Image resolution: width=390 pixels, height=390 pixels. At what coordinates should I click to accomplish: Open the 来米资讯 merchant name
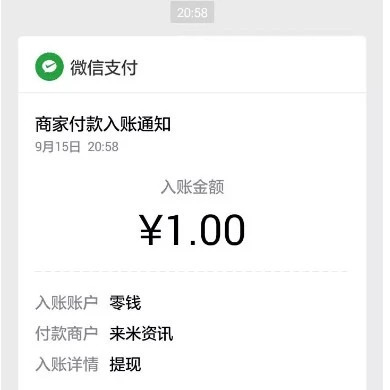(x=141, y=333)
